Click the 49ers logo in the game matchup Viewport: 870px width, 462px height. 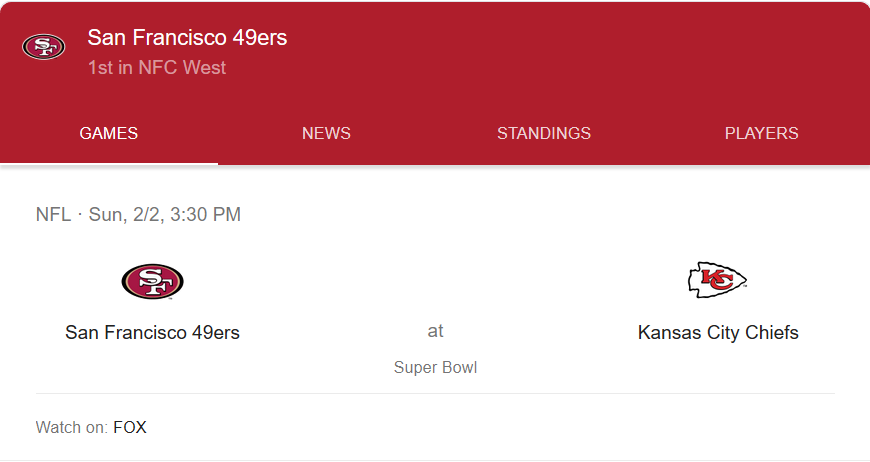click(152, 282)
